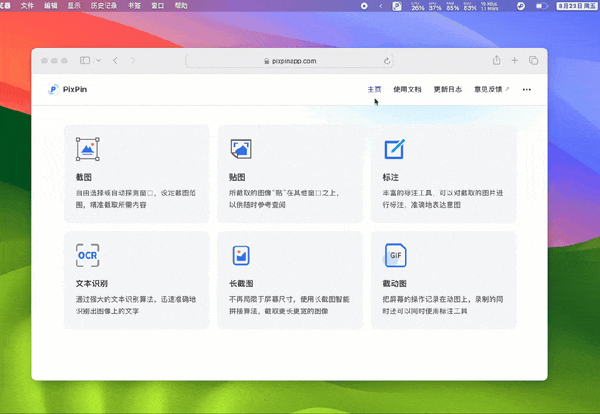Open the 显示 menu in menu bar
Screen dimensions: 600x414
74,6
